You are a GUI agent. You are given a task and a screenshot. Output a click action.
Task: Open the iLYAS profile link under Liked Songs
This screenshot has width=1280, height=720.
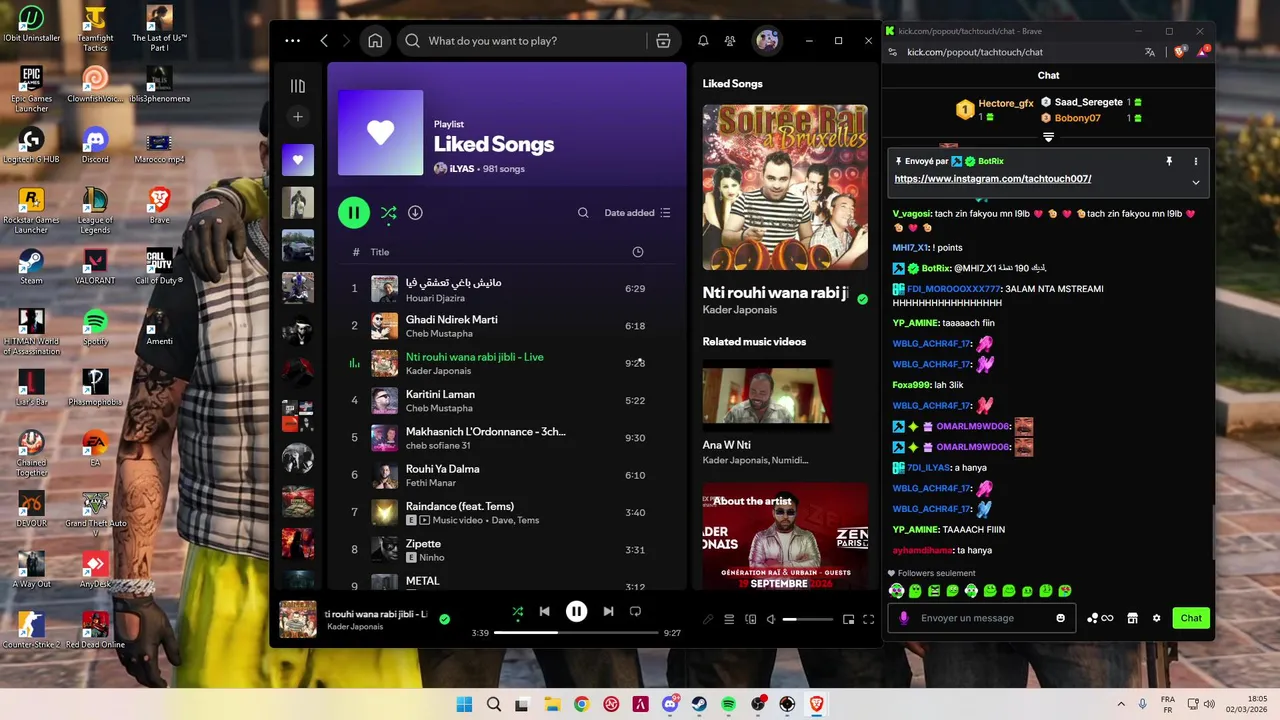click(x=461, y=169)
